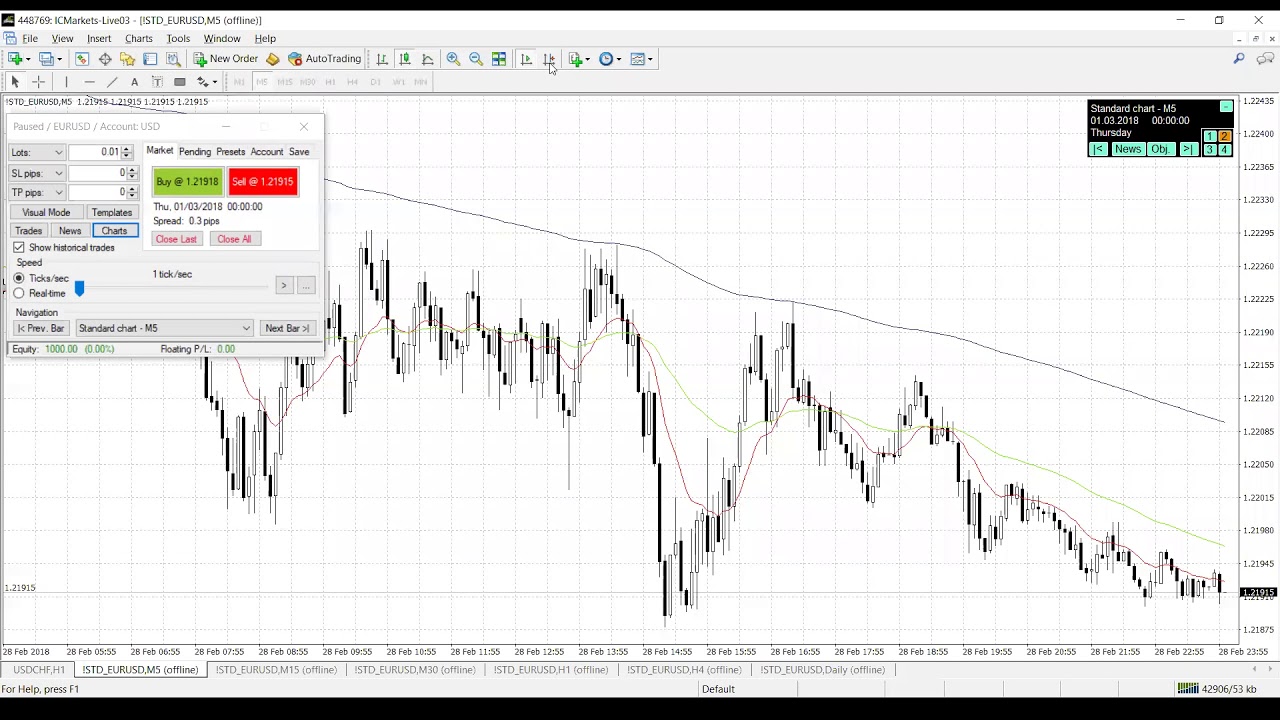Enable Show historical trades checkbox
Viewport: 1280px width, 720px height.
click(x=19, y=247)
